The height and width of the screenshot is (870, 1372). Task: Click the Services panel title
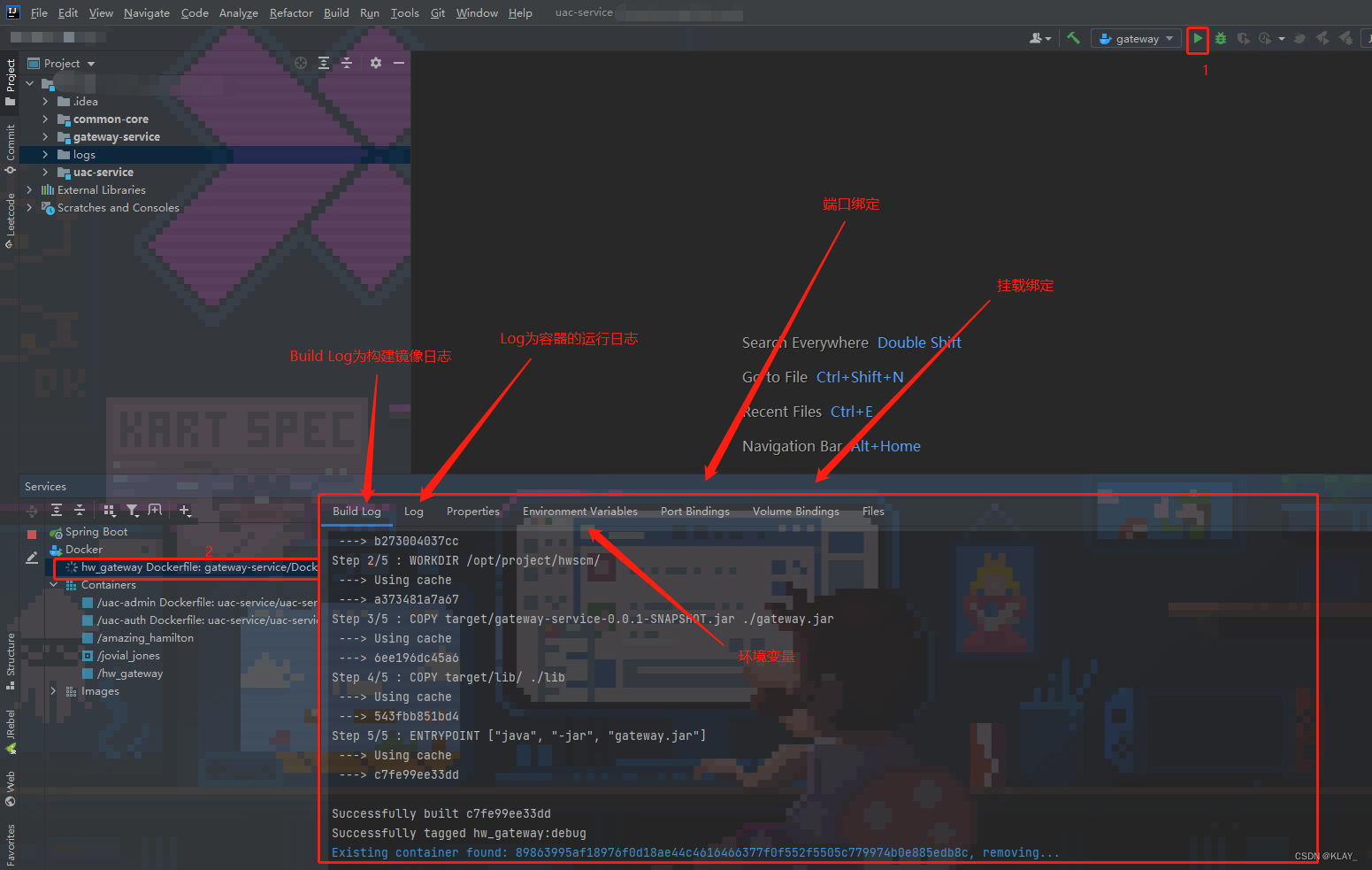point(45,486)
